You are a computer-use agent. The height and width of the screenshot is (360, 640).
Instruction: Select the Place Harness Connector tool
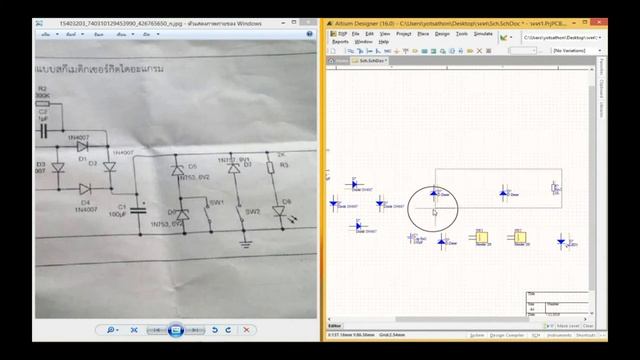(452, 51)
